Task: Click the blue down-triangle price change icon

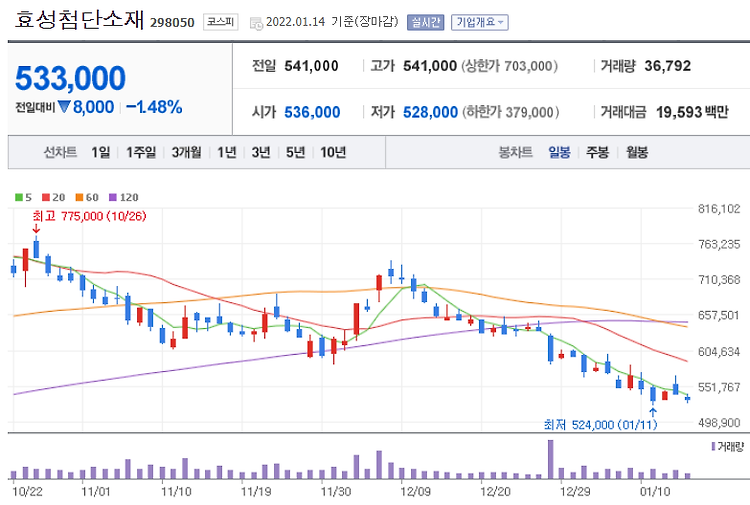Action: 64,107
